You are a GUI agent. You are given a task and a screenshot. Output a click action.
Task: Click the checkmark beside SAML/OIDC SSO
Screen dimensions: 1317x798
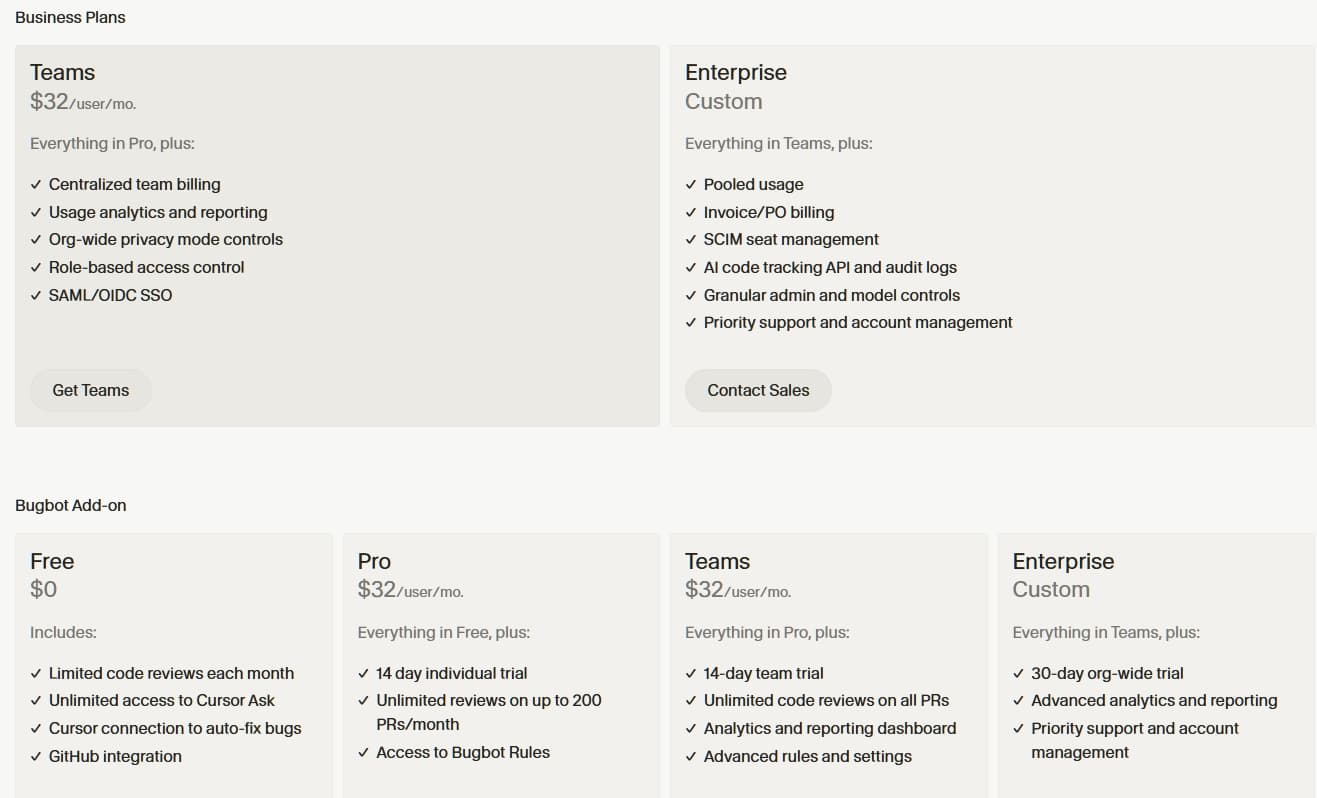coord(37,295)
